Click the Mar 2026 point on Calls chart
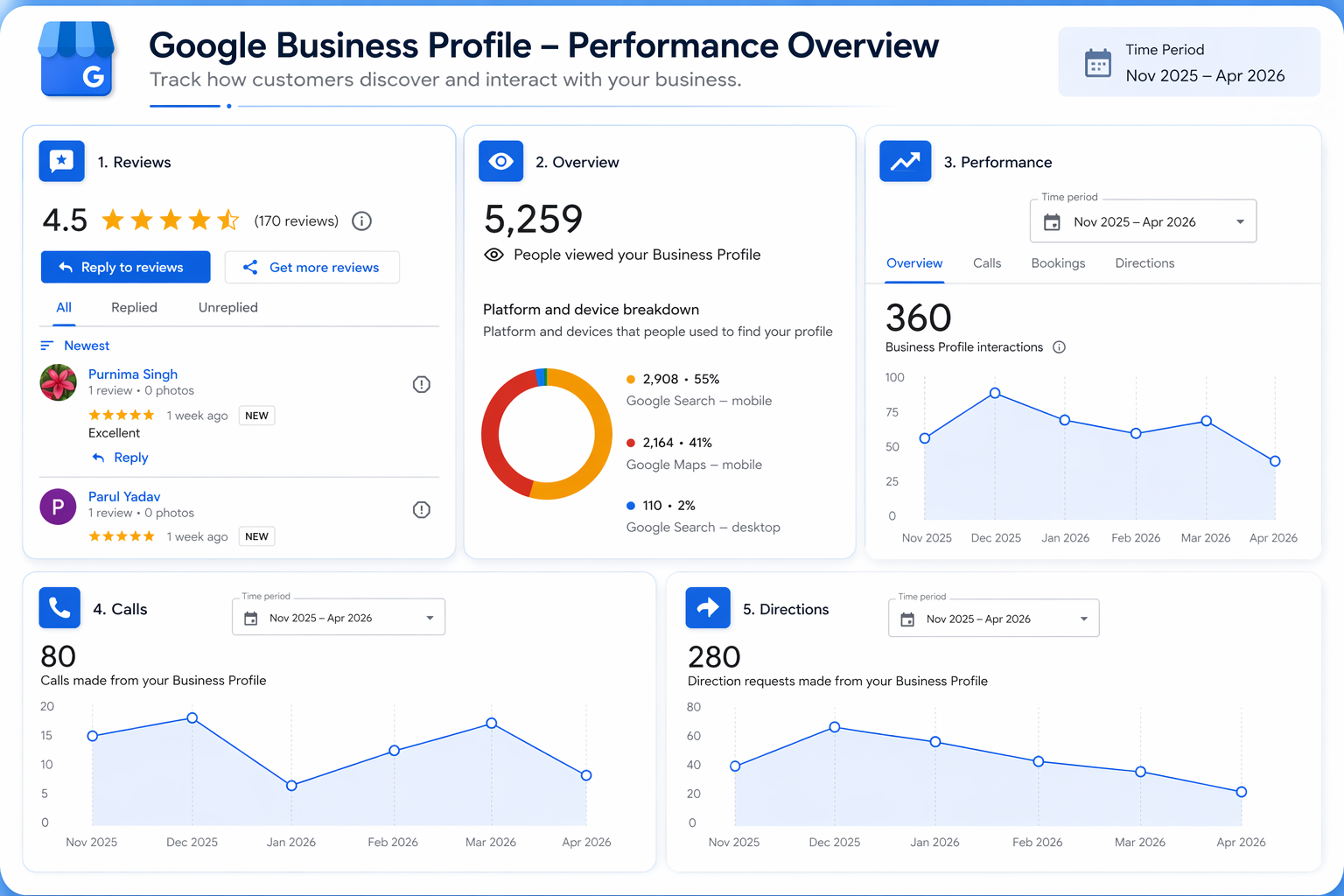Image resolution: width=1344 pixels, height=896 pixels. click(492, 724)
